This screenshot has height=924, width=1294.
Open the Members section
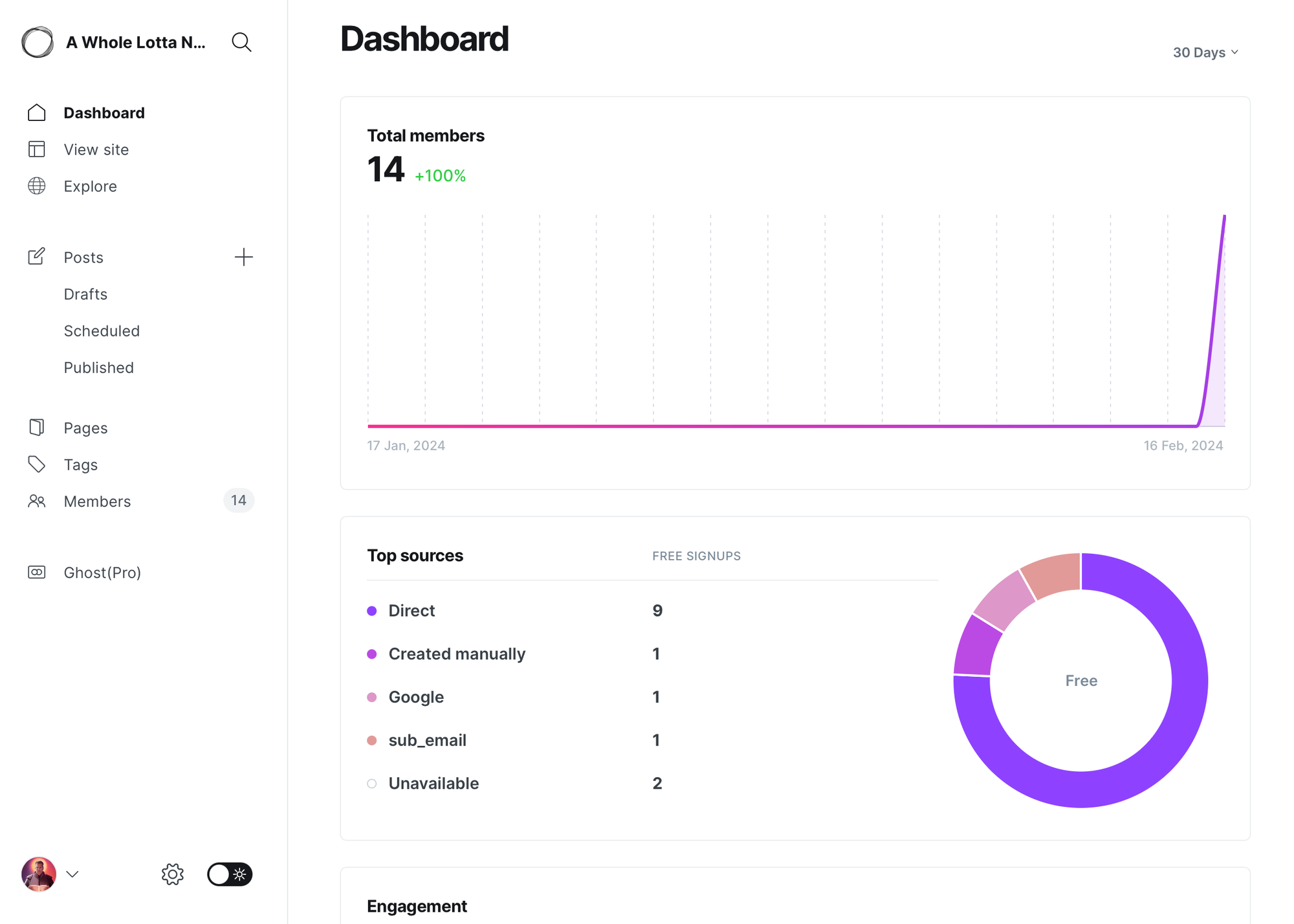click(x=97, y=501)
